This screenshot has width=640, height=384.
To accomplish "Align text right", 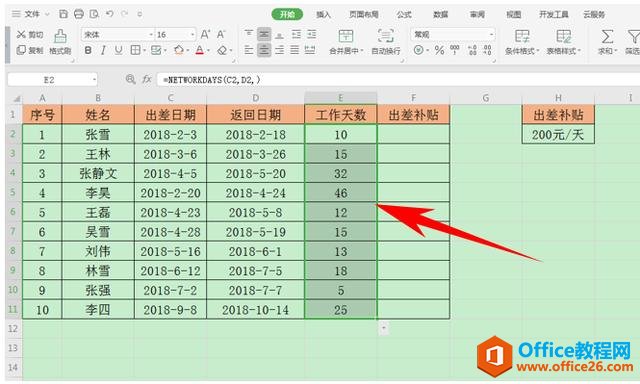I will point(280,50).
